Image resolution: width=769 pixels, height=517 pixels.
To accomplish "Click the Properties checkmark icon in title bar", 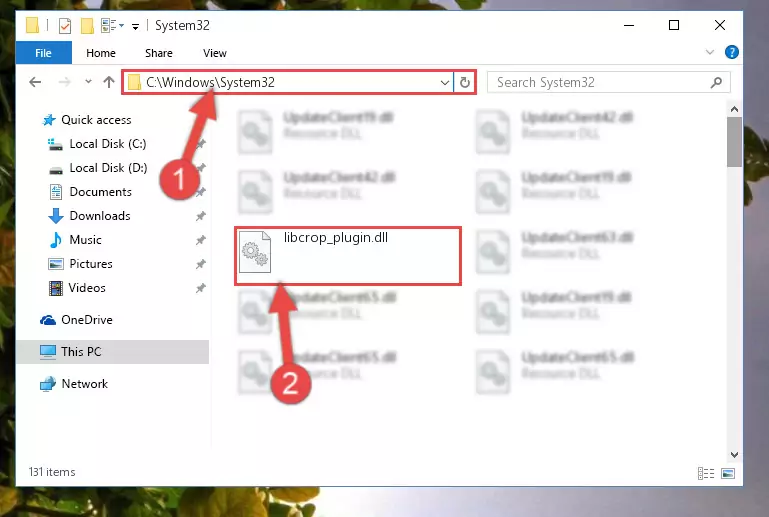I will 65,26.
